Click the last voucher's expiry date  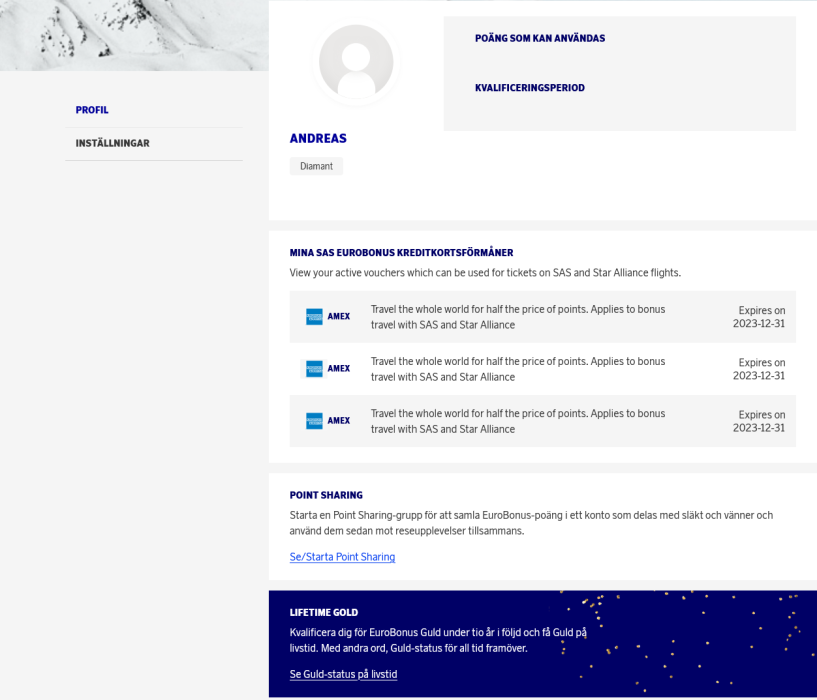(x=759, y=421)
